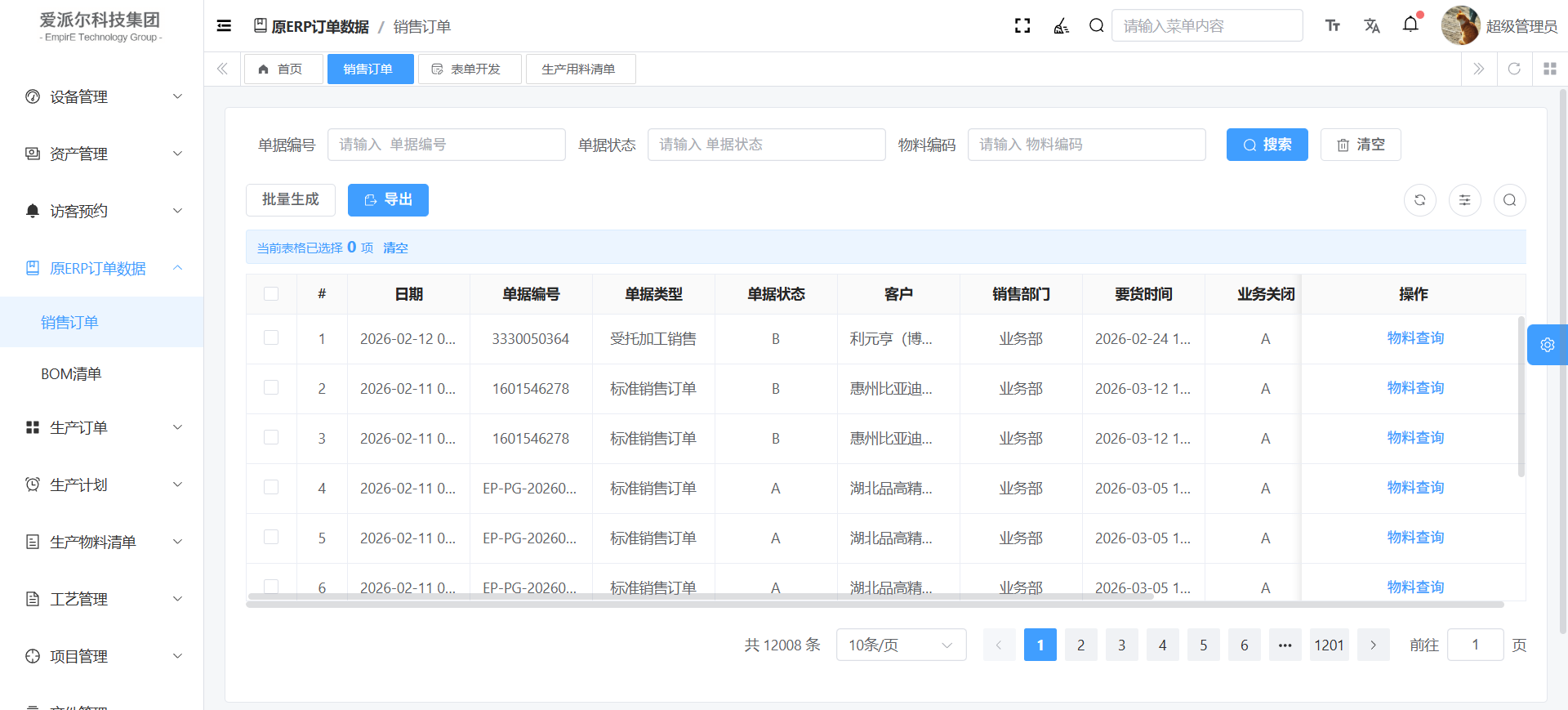Expand the 设备管理 sidebar menu
Viewport: 1568px width, 710px height.
pos(102,97)
